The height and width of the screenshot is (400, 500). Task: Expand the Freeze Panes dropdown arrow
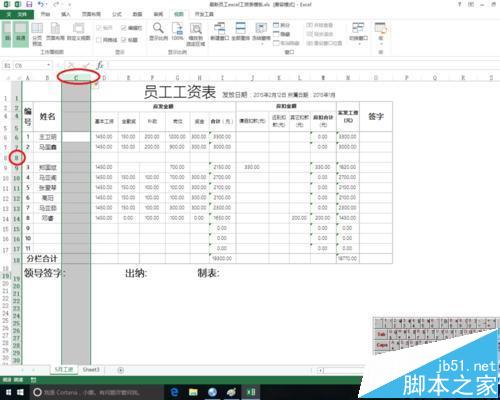click(x=261, y=44)
